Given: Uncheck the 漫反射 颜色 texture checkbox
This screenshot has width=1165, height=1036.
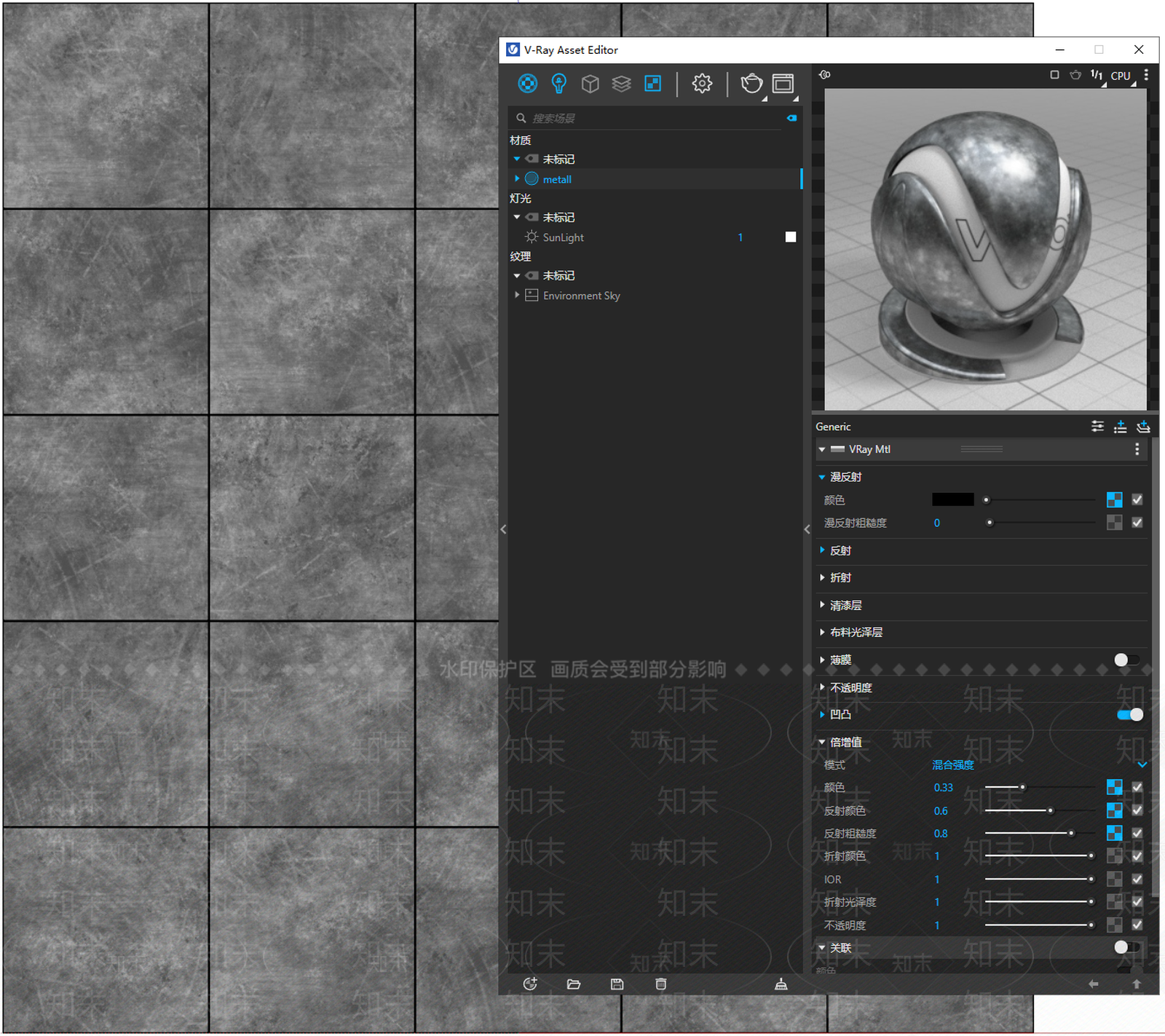Looking at the screenshot, I should pos(1137,499).
